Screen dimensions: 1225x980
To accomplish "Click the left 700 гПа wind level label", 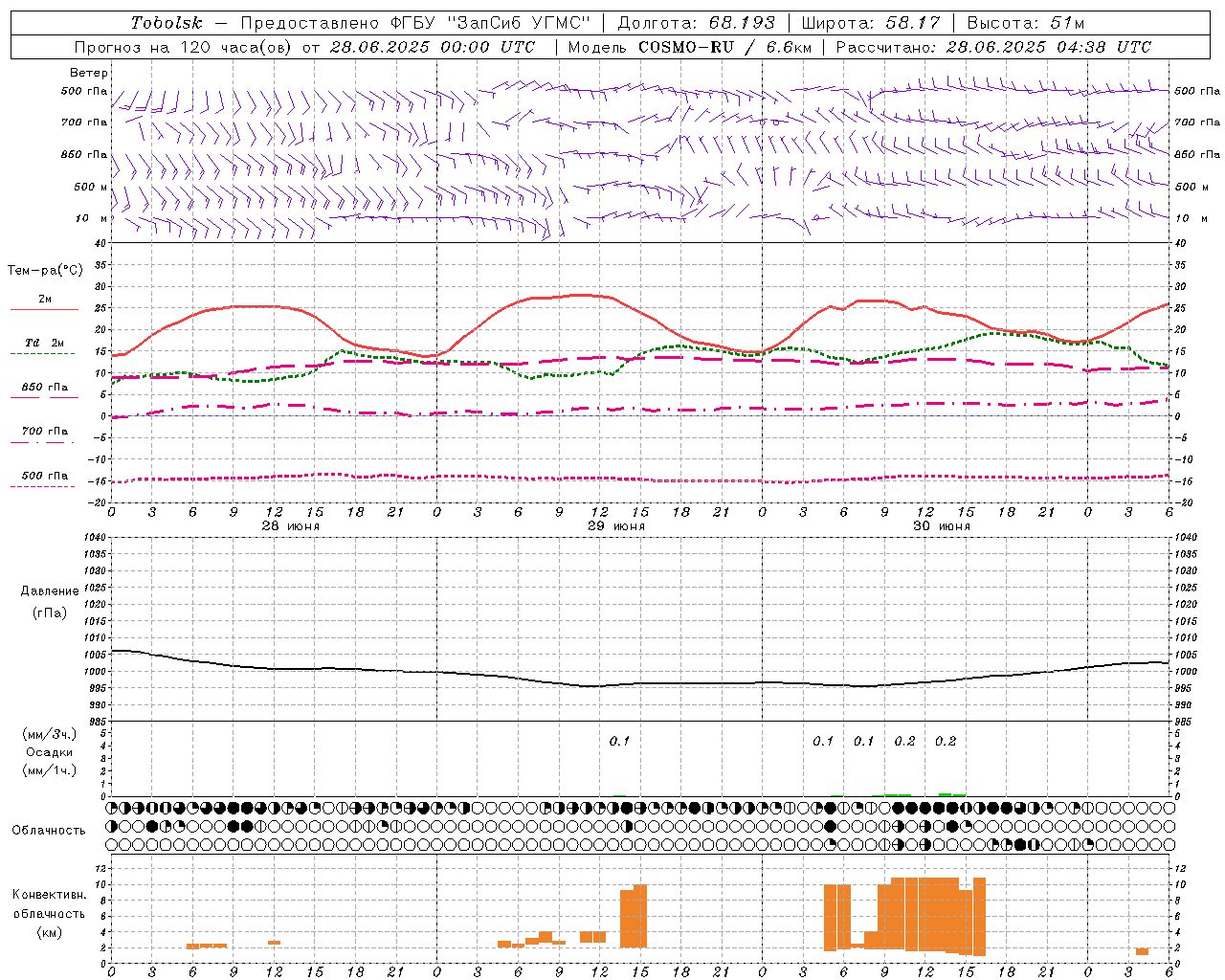I will [x=84, y=122].
